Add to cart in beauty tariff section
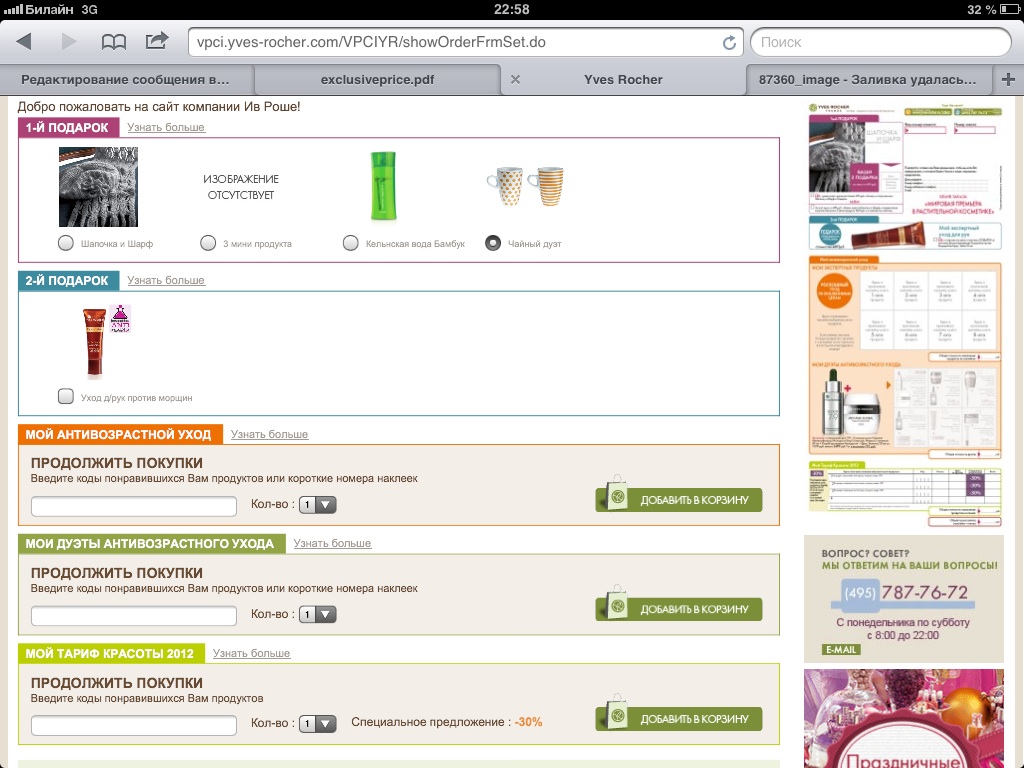The width and height of the screenshot is (1024, 768). coord(679,719)
